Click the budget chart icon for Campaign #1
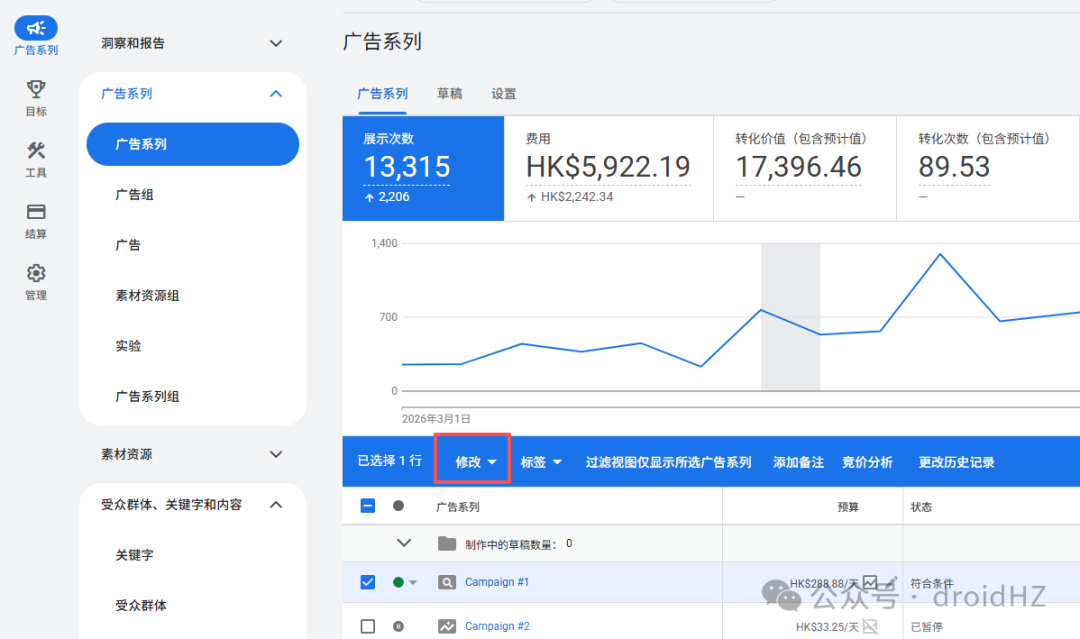This screenshot has width=1080, height=639. coord(870,583)
